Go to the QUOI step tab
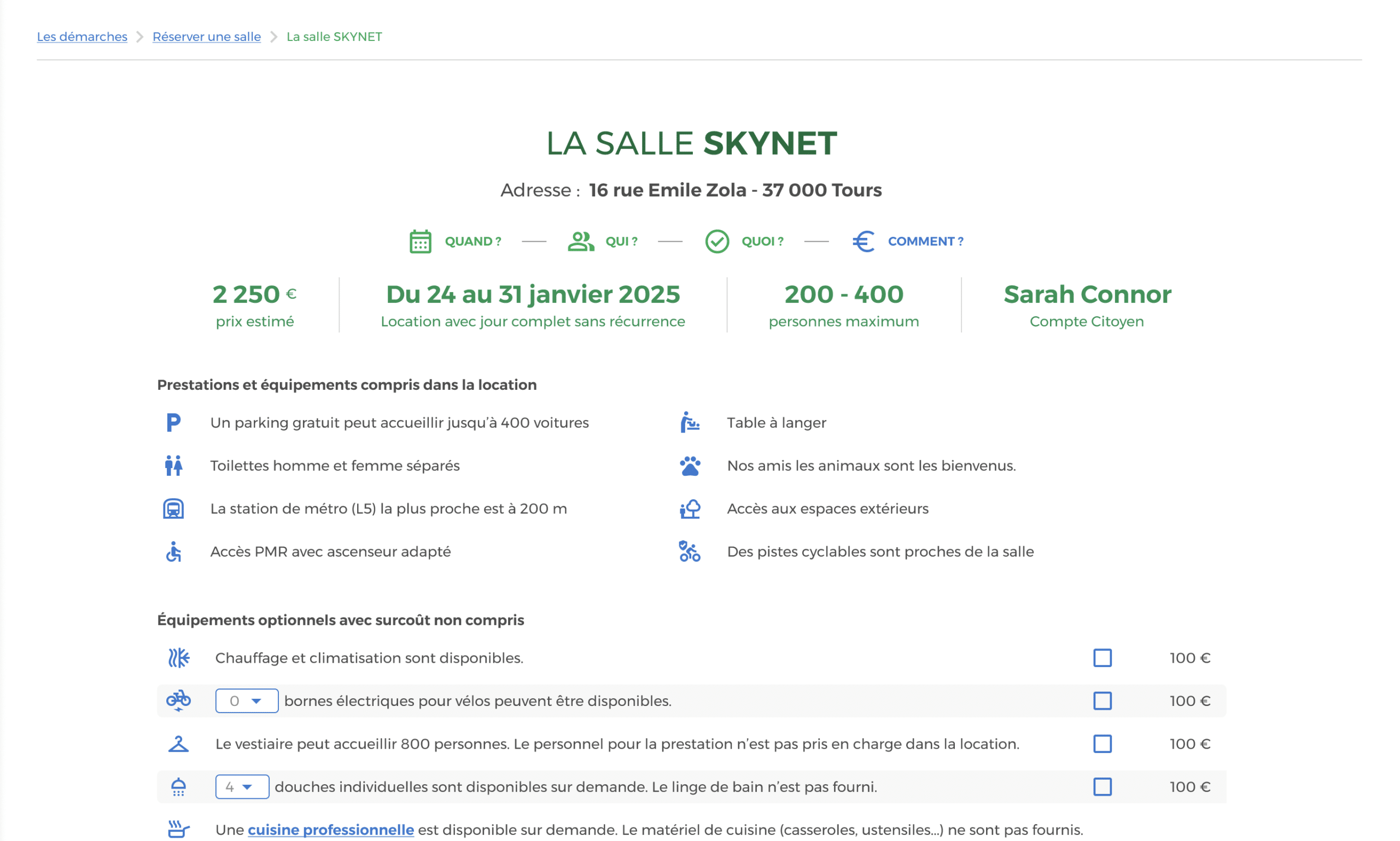The width and height of the screenshot is (1400, 841). 762,242
